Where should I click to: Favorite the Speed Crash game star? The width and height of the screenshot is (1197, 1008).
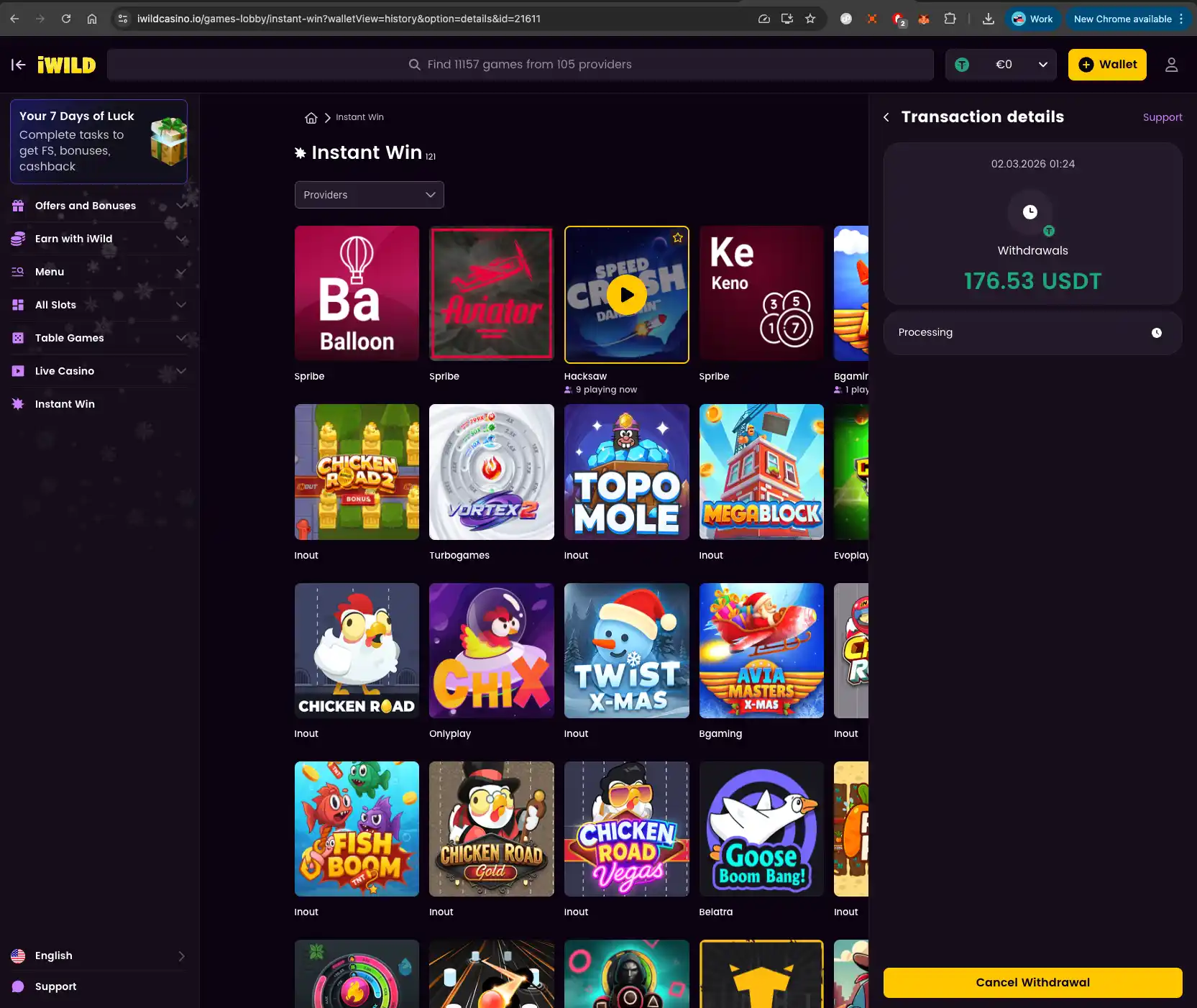[x=678, y=238]
